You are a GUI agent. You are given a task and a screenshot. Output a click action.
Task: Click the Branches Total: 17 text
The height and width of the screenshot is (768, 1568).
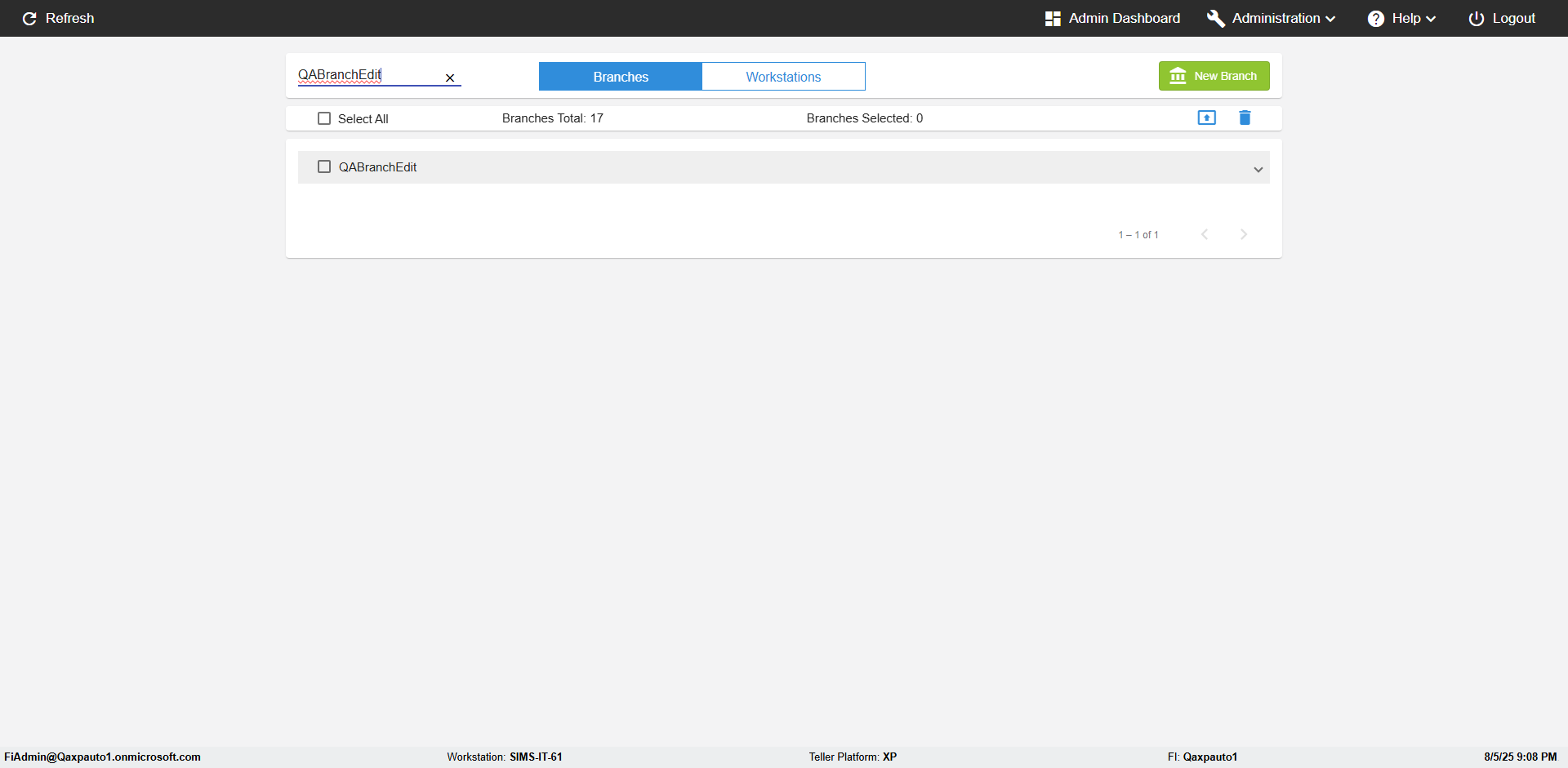tap(553, 118)
